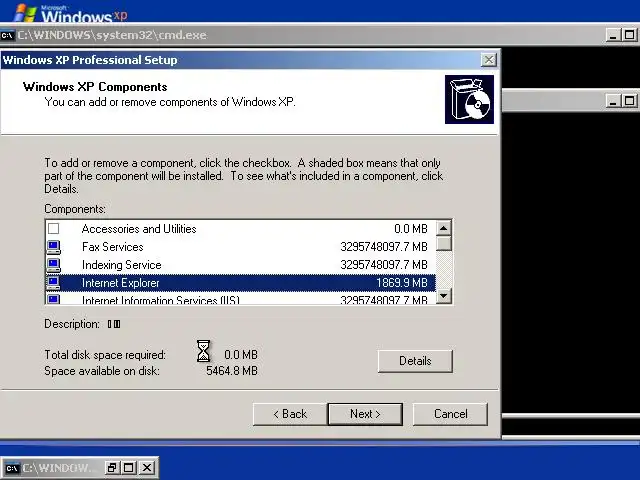Screen dimensions: 640x480
Task: Restore the minimized C:\WINDOW window
Action: pos(112,468)
